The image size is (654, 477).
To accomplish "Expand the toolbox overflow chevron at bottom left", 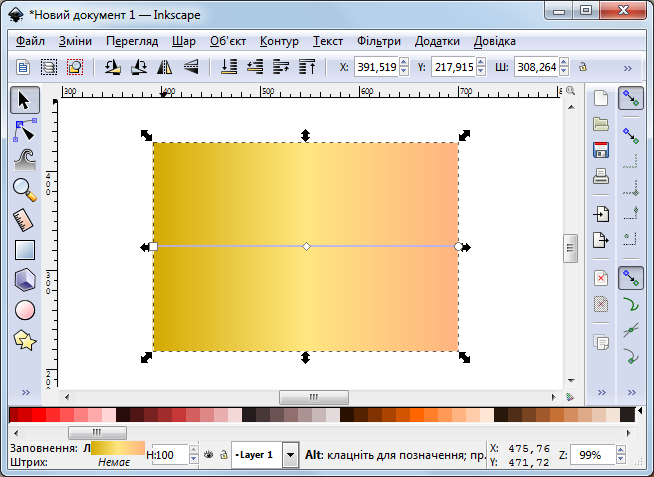I will pos(25,391).
